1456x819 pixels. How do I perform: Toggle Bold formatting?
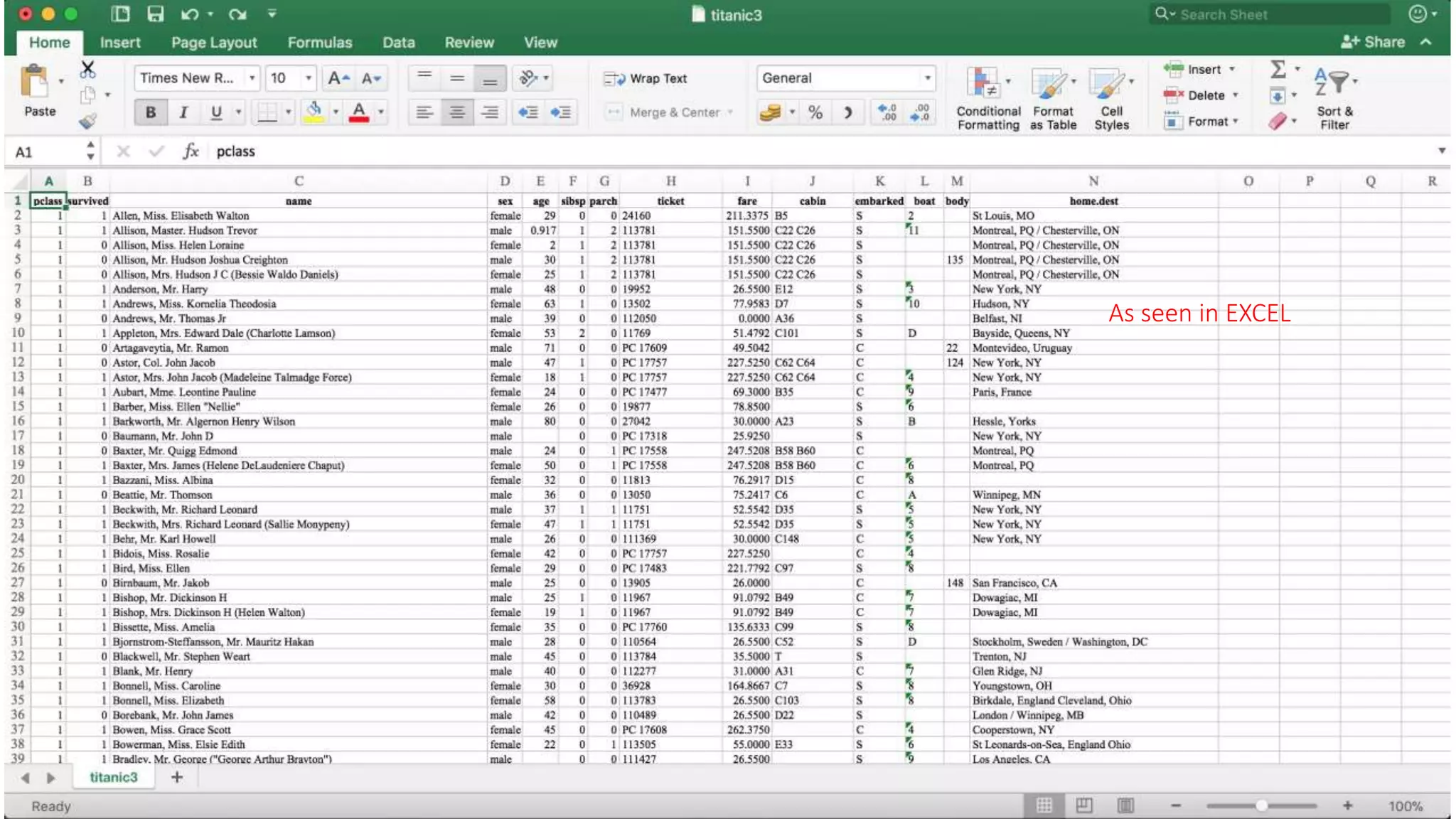pyautogui.click(x=151, y=112)
